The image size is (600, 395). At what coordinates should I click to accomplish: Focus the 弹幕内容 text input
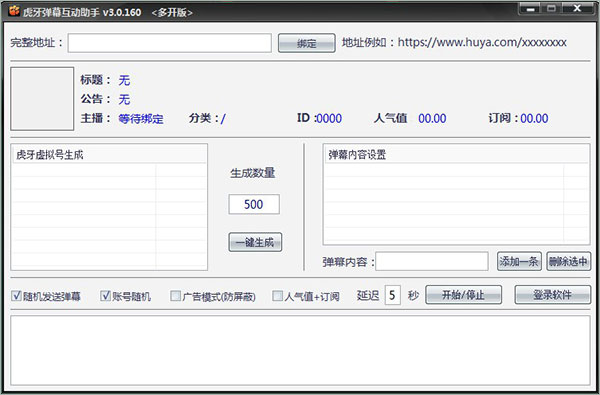pos(432,261)
